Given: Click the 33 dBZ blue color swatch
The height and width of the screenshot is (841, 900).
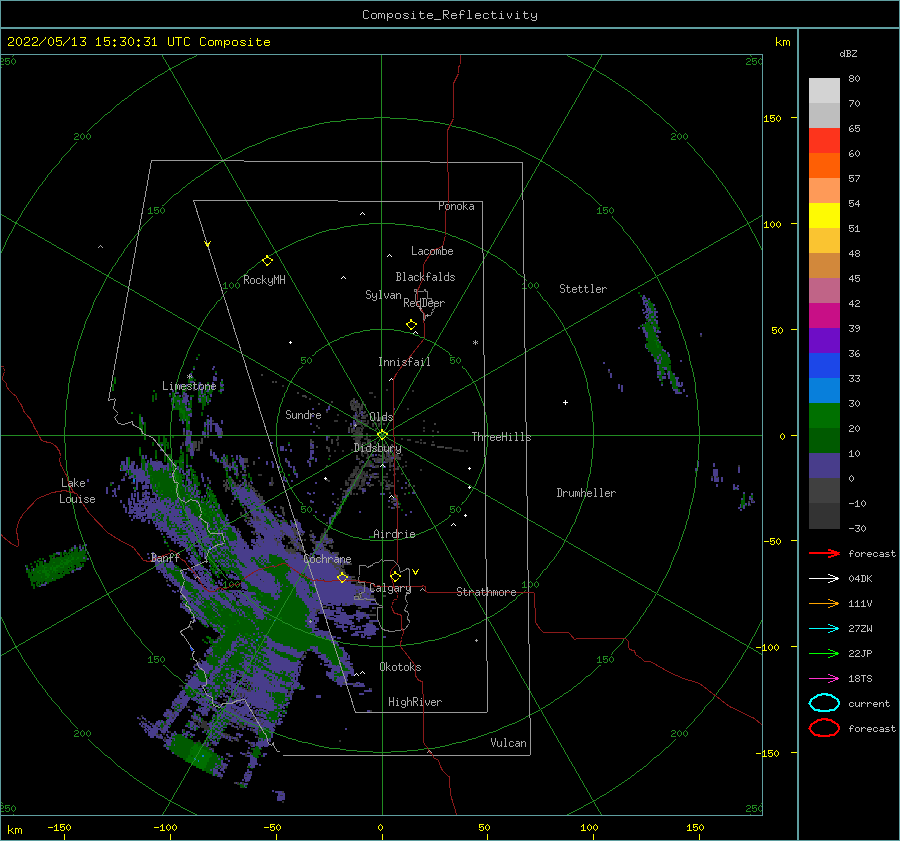Looking at the screenshot, I should click(824, 390).
